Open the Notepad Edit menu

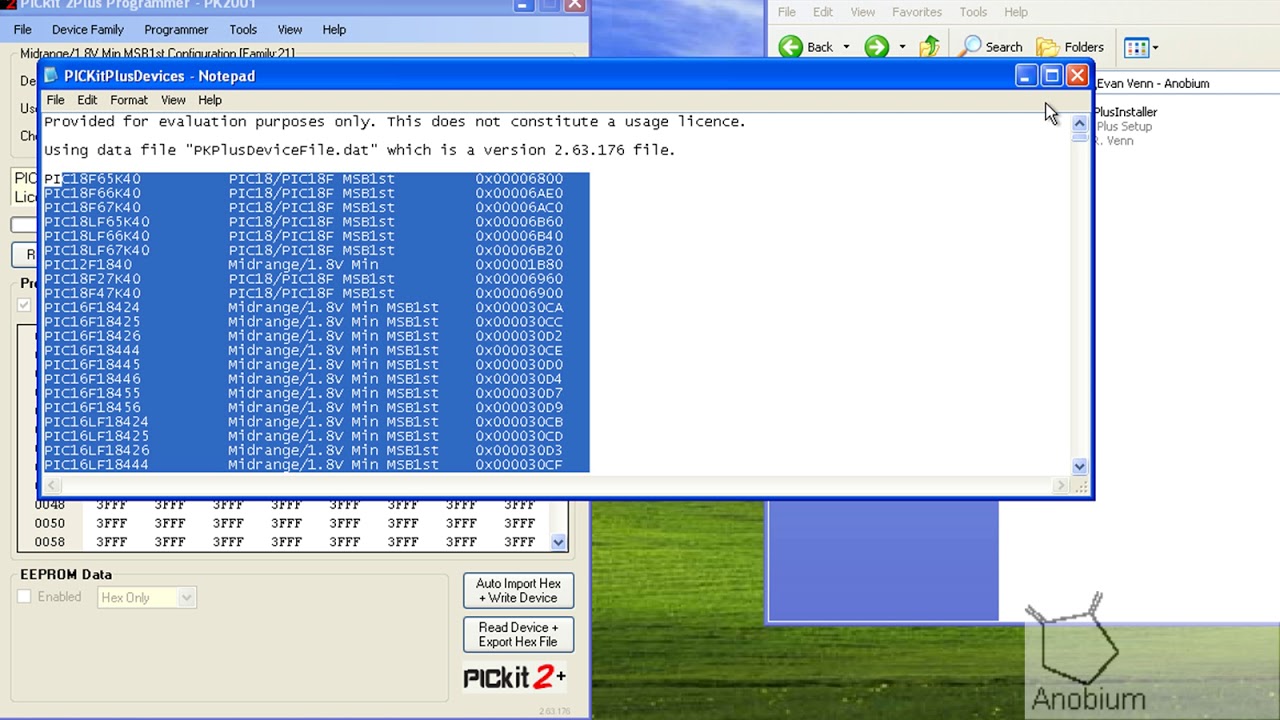point(87,100)
